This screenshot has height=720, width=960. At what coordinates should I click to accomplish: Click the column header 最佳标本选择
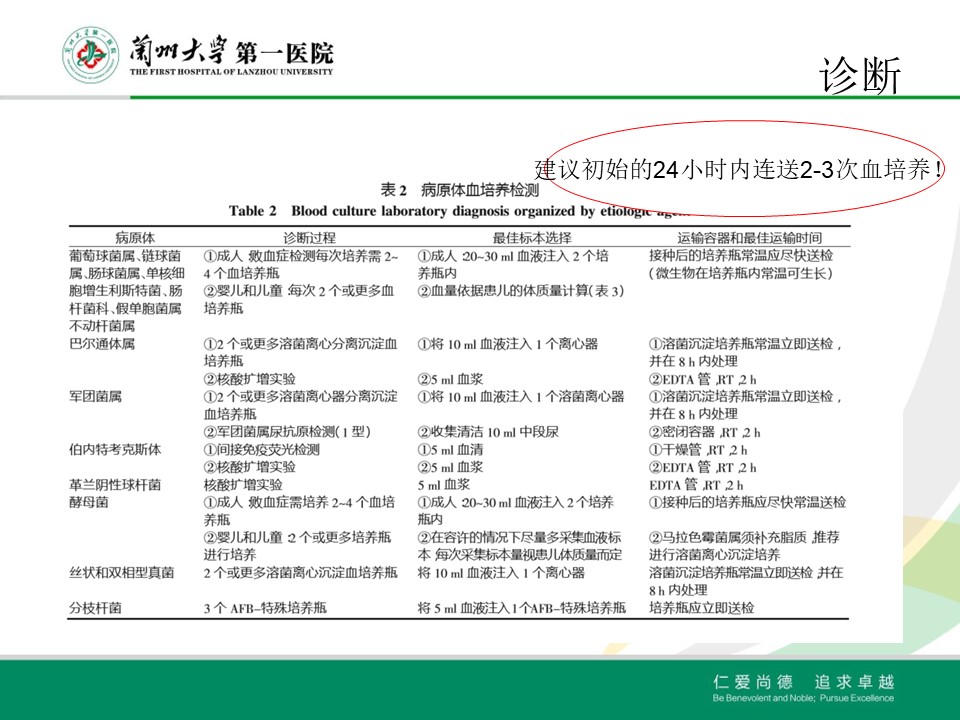(532, 238)
